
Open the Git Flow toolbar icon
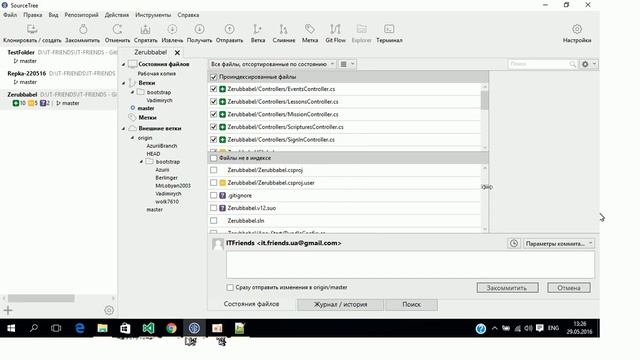(336, 29)
